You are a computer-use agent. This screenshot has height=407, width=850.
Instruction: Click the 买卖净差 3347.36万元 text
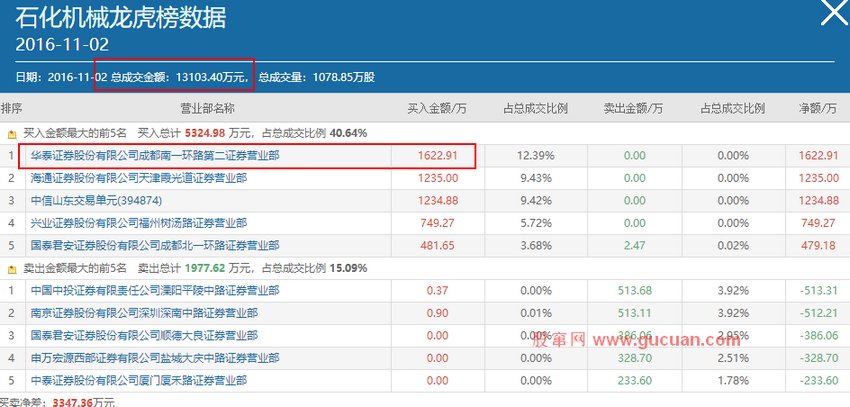[x=57, y=402]
